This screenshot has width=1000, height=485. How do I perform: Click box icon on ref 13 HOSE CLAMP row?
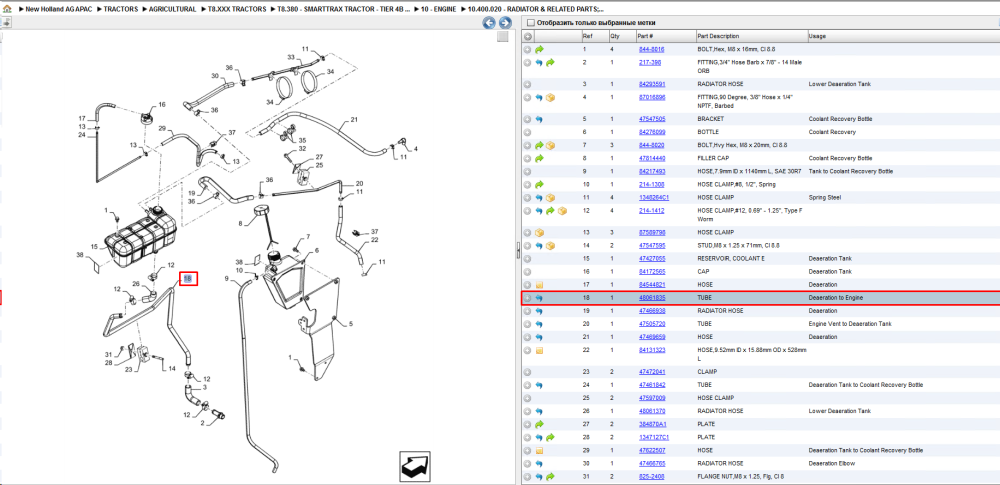540,232
